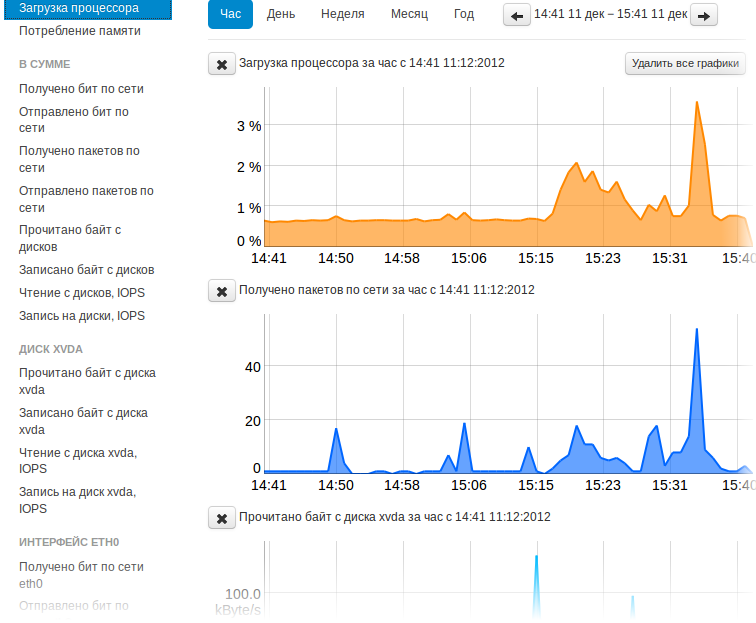Screen dimensions: 756x623
Task: Select Загрузка процессора sidebar item
Action: click(80, 8)
